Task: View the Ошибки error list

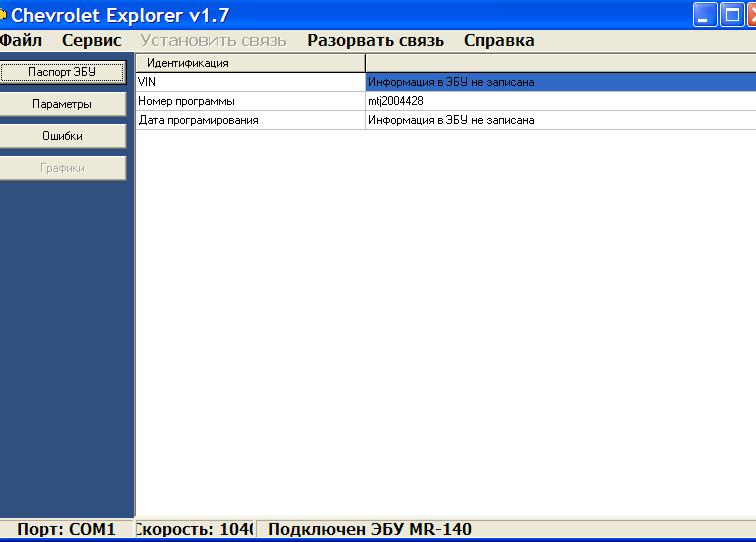Action: [62, 136]
